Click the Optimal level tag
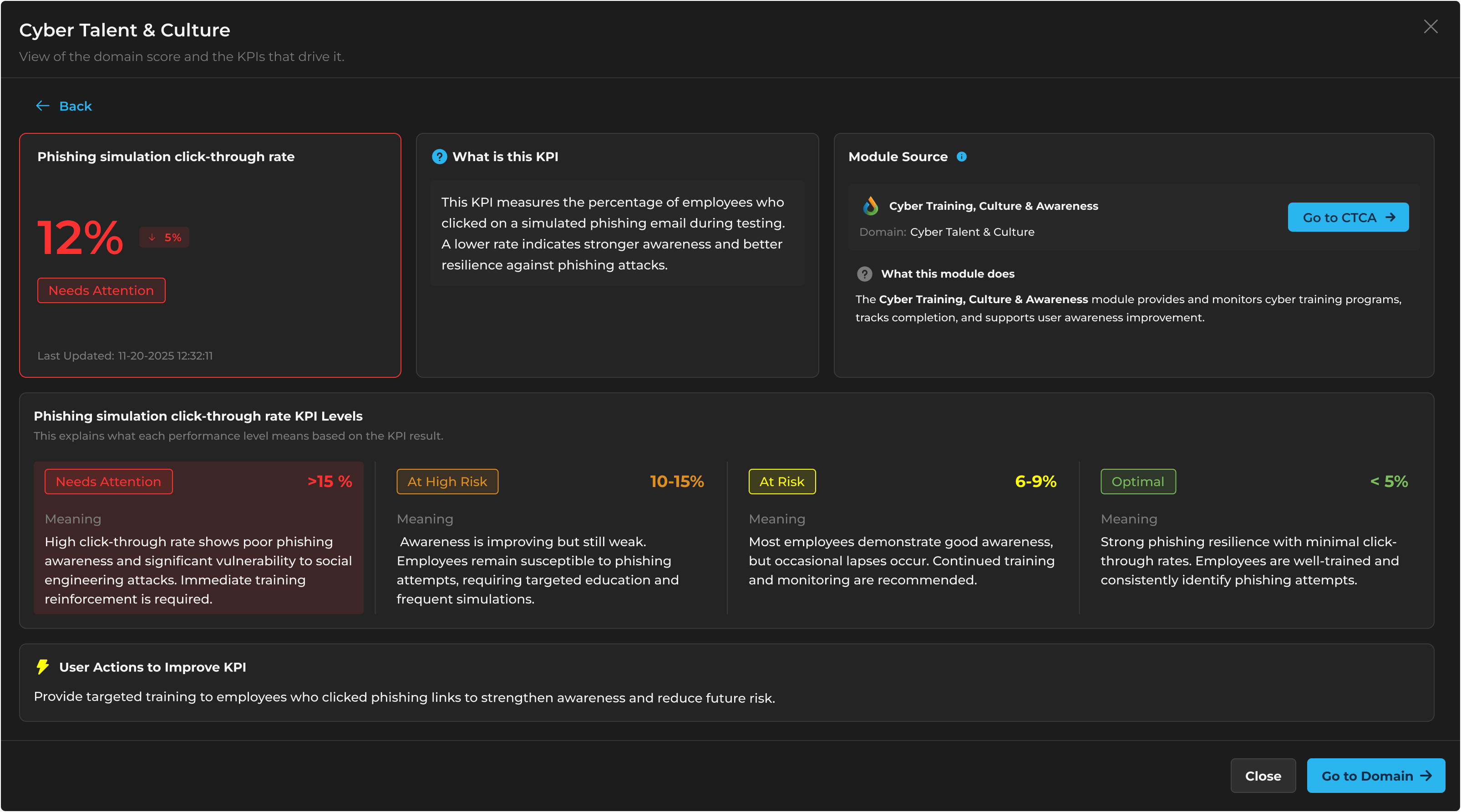This screenshot has width=1461, height=812. (x=1138, y=482)
